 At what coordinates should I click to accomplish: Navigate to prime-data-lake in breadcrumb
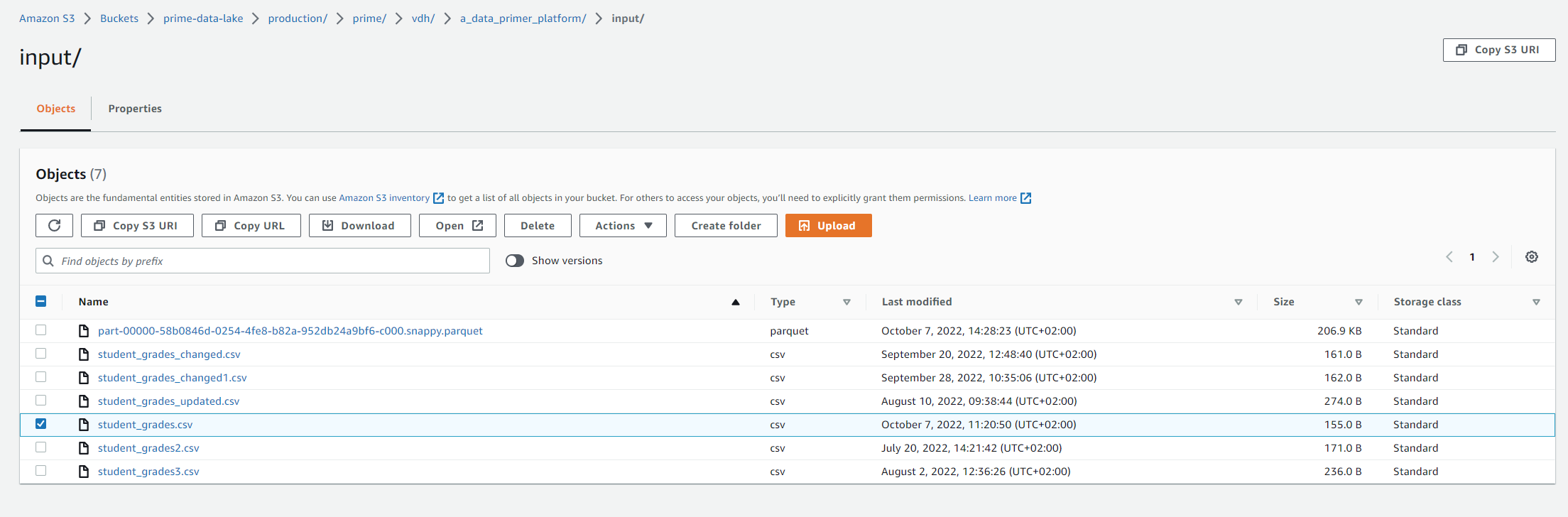click(203, 18)
